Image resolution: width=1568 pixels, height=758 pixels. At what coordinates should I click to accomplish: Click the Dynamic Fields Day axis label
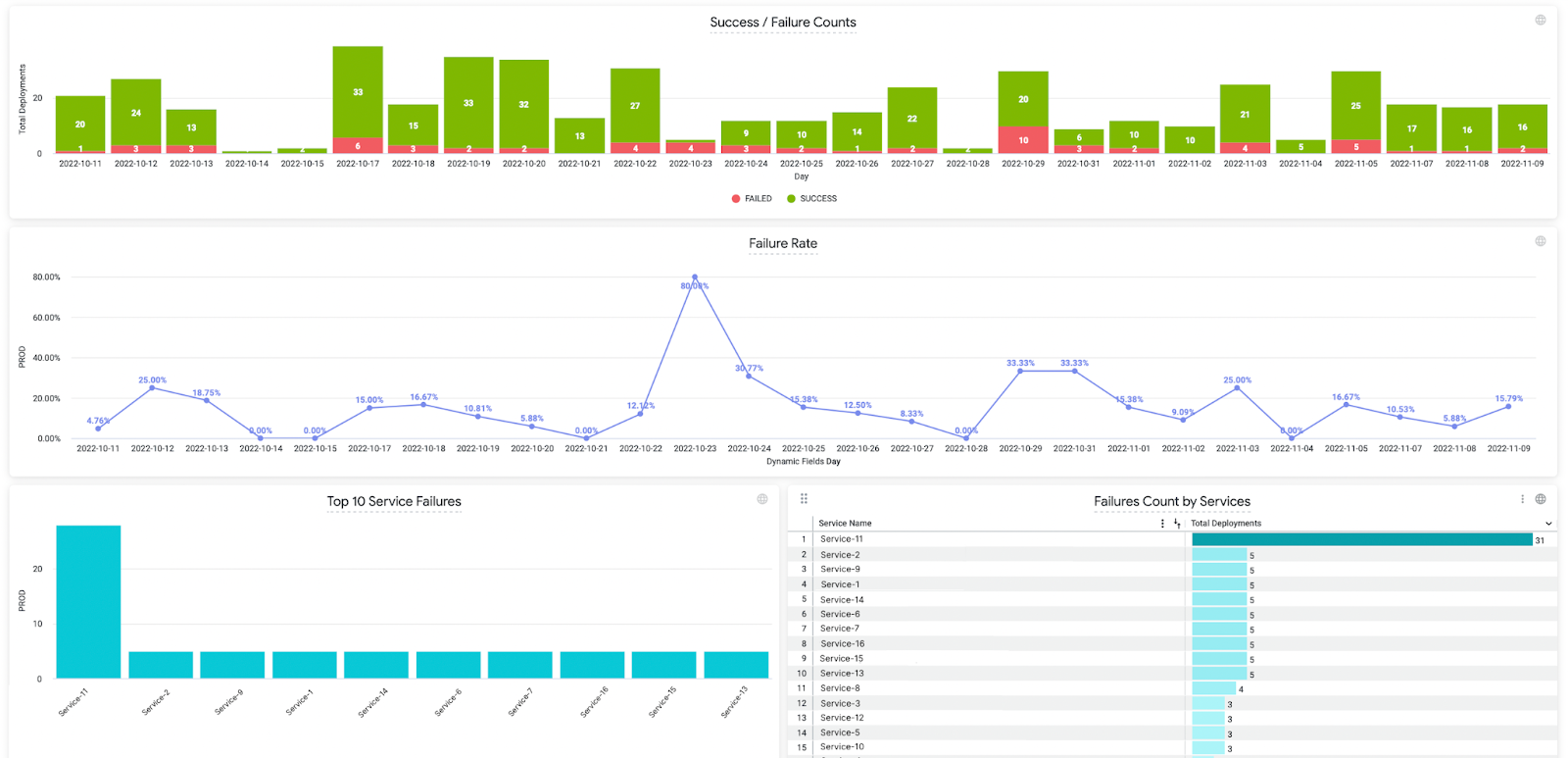point(804,462)
